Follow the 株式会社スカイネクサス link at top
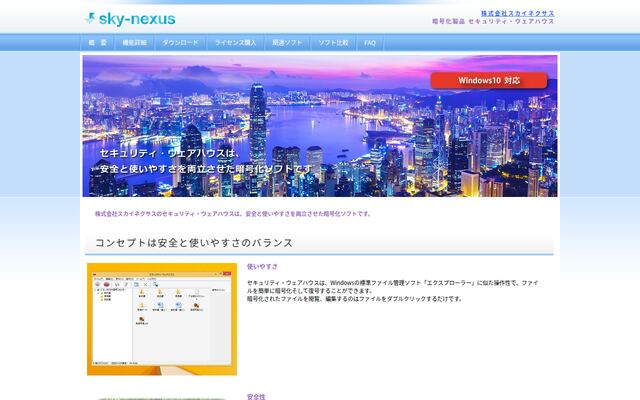Viewport: 640px width, 400px height. pos(518,13)
